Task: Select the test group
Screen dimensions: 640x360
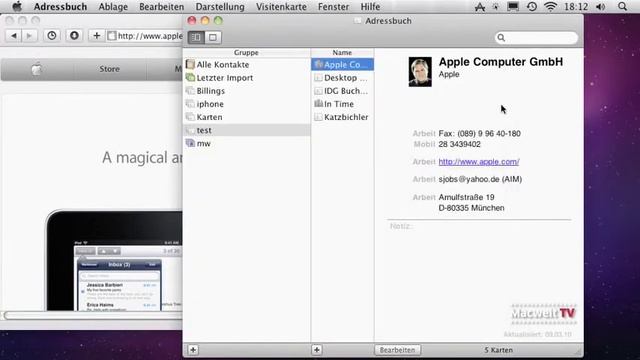Action: (247, 130)
